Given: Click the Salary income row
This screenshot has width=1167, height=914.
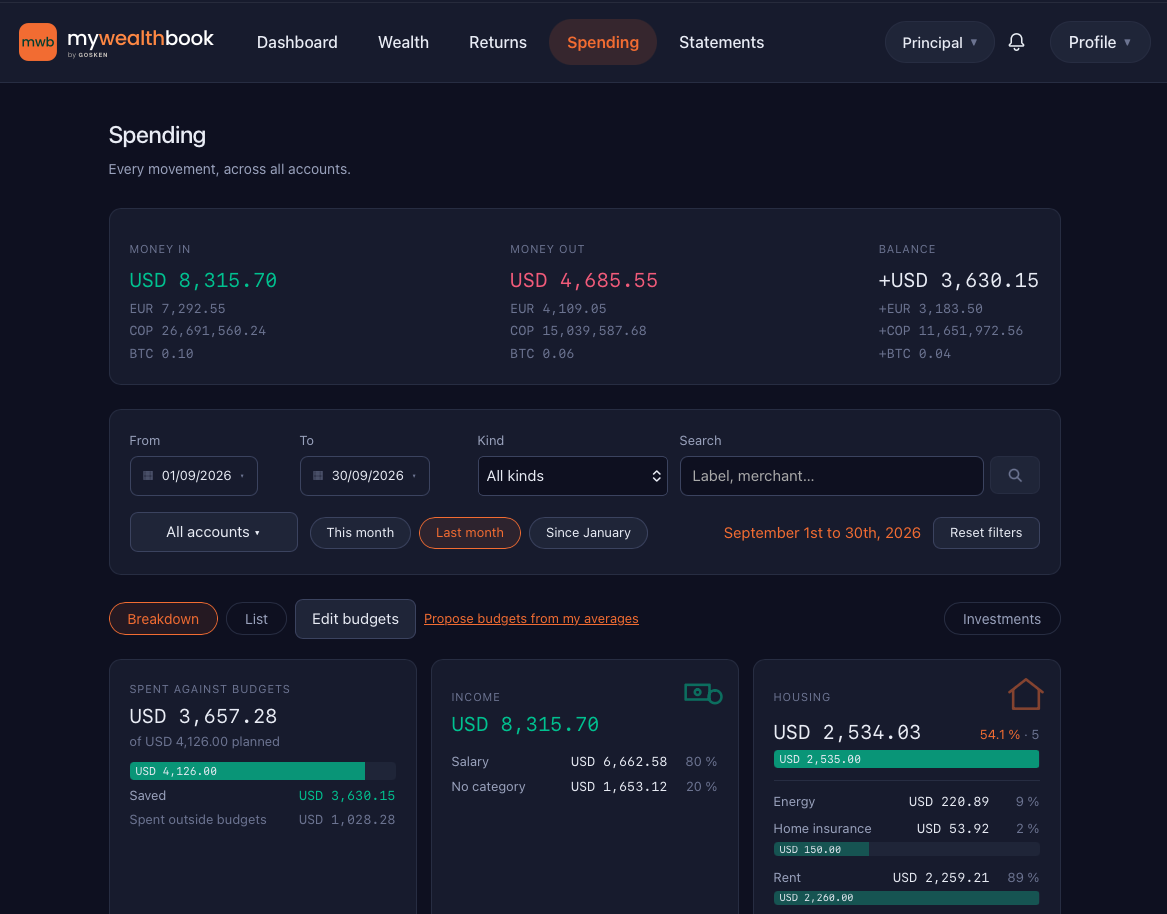Looking at the screenshot, I should pos(584,761).
